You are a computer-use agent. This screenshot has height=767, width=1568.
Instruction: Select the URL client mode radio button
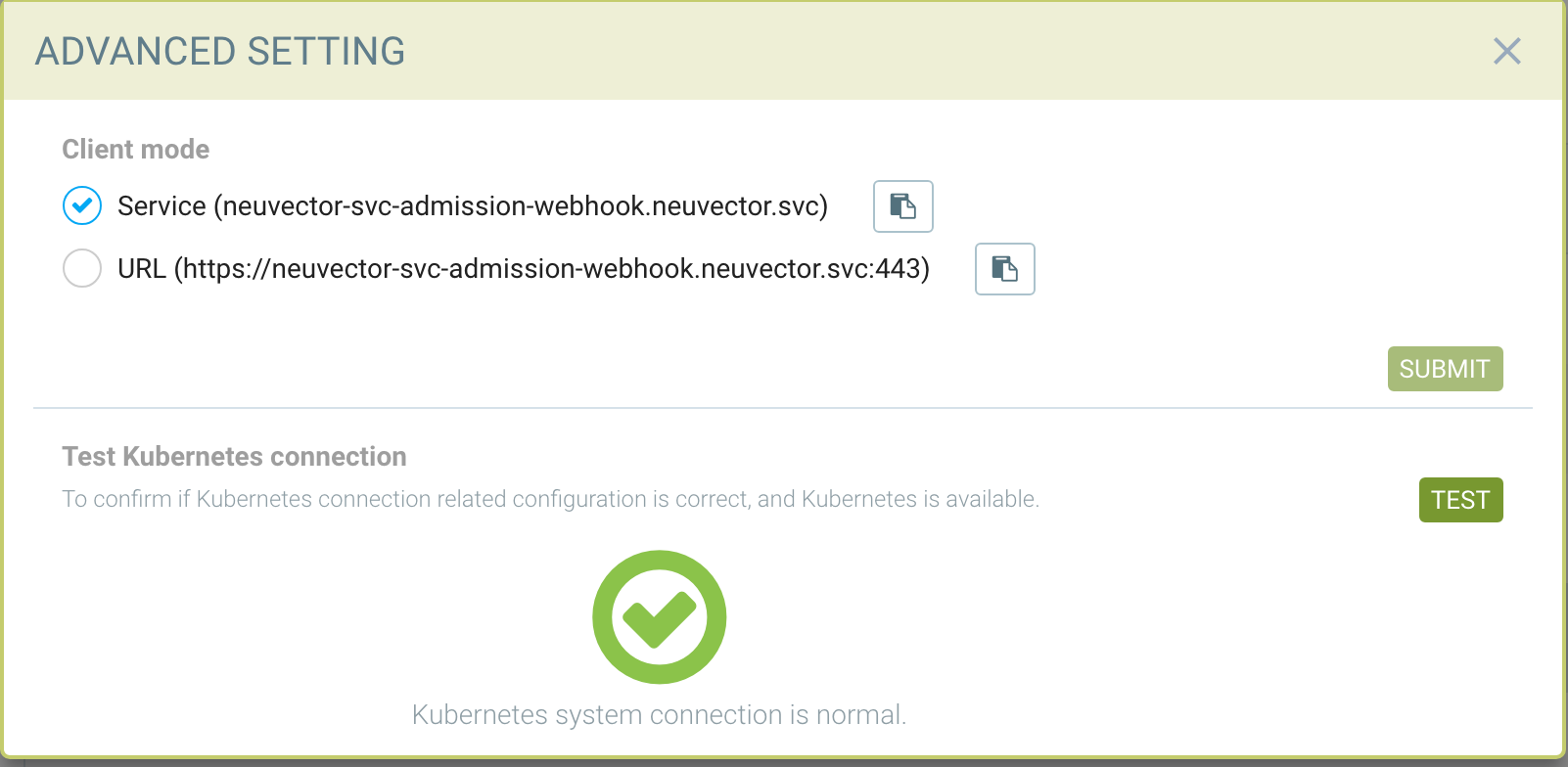coord(82,268)
